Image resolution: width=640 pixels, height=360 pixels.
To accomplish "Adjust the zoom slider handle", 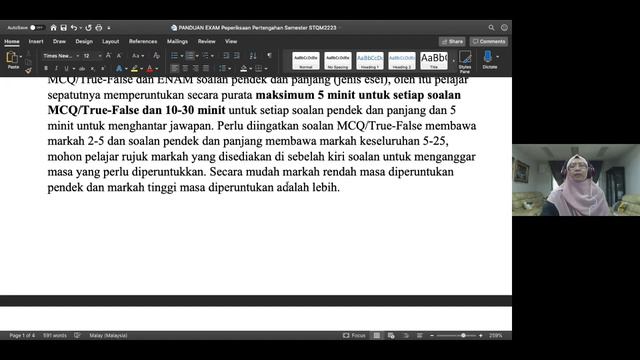I will click(463, 336).
